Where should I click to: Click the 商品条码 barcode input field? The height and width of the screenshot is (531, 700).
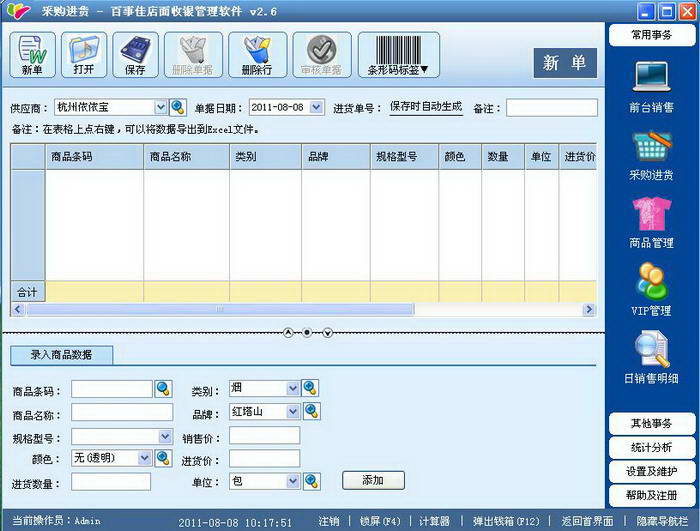(112, 389)
